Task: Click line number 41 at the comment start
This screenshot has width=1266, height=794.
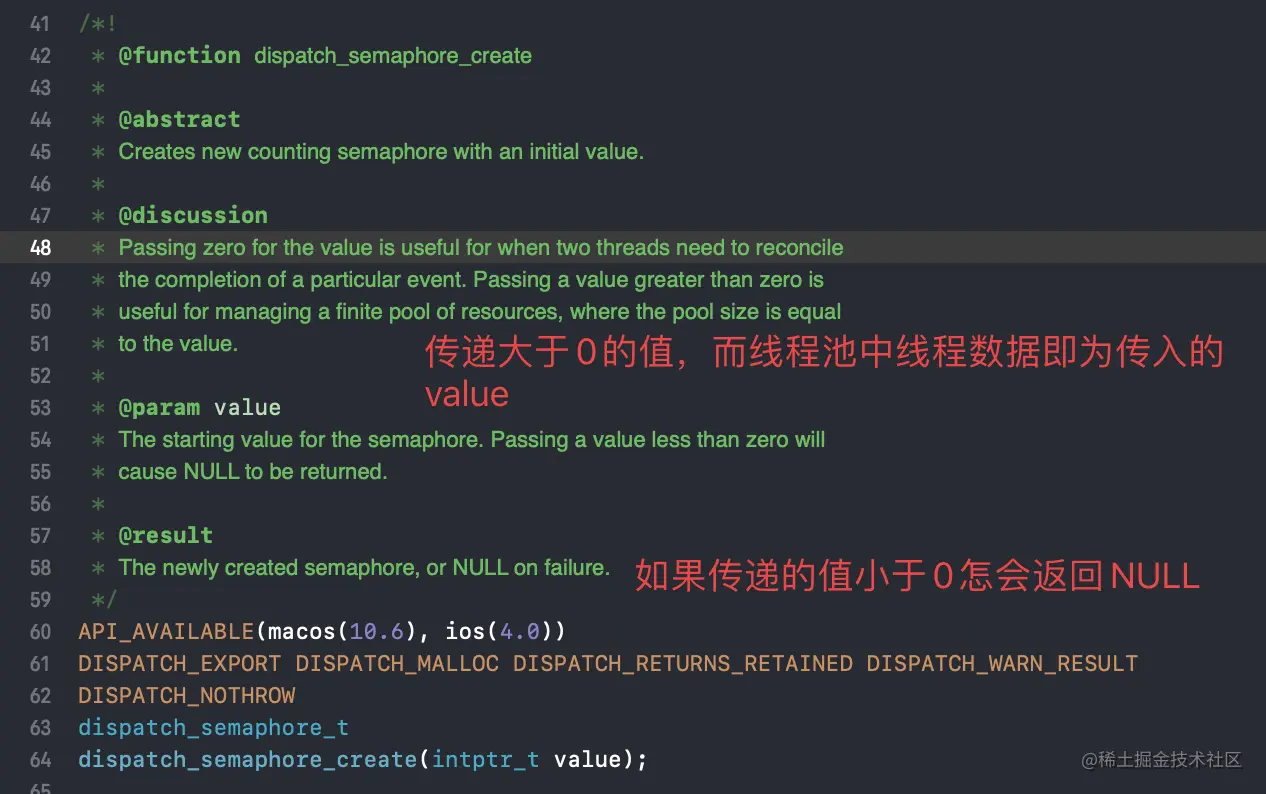Action: click(x=40, y=23)
